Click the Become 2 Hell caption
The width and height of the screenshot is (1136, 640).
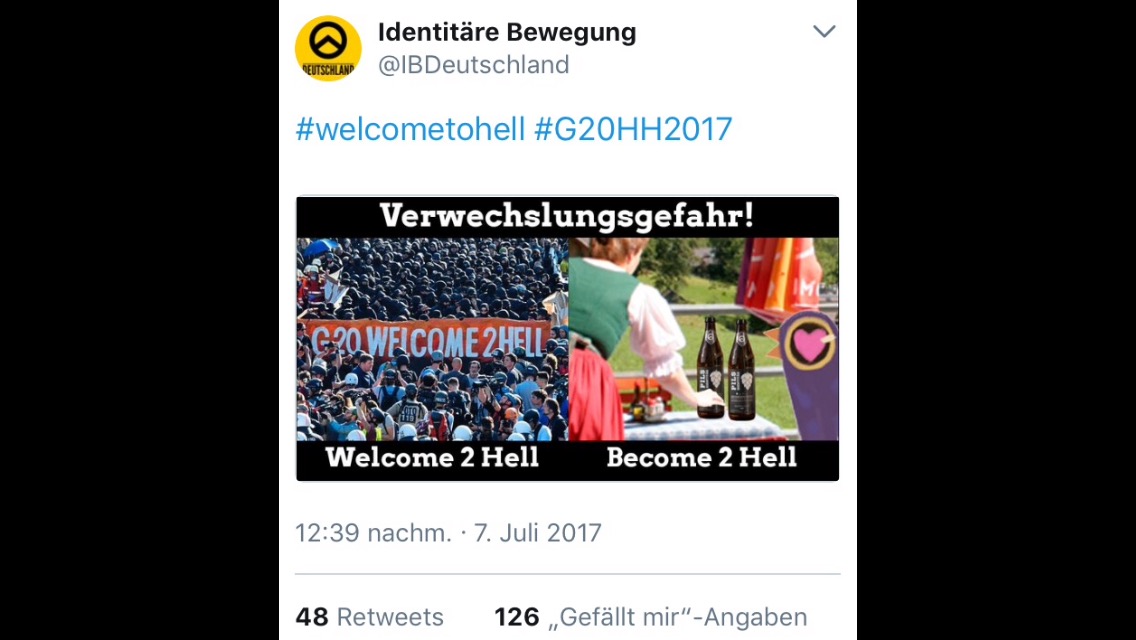(x=701, y=457)
